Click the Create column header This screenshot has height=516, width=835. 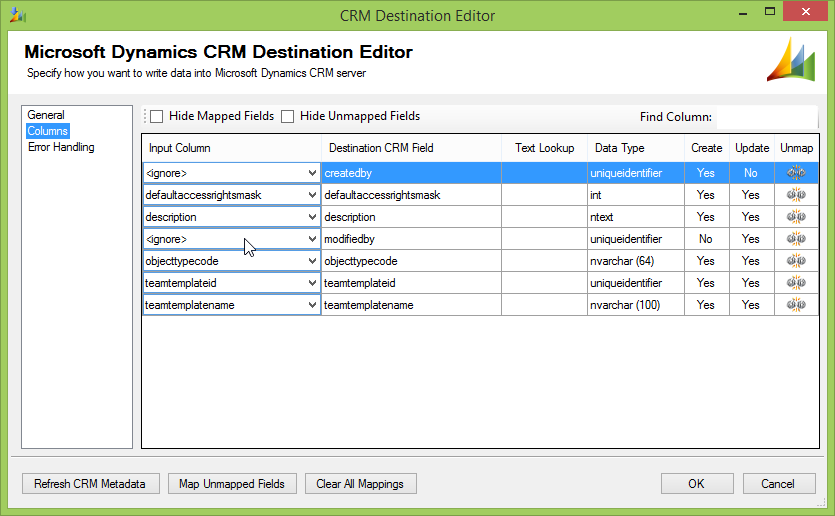707,148
